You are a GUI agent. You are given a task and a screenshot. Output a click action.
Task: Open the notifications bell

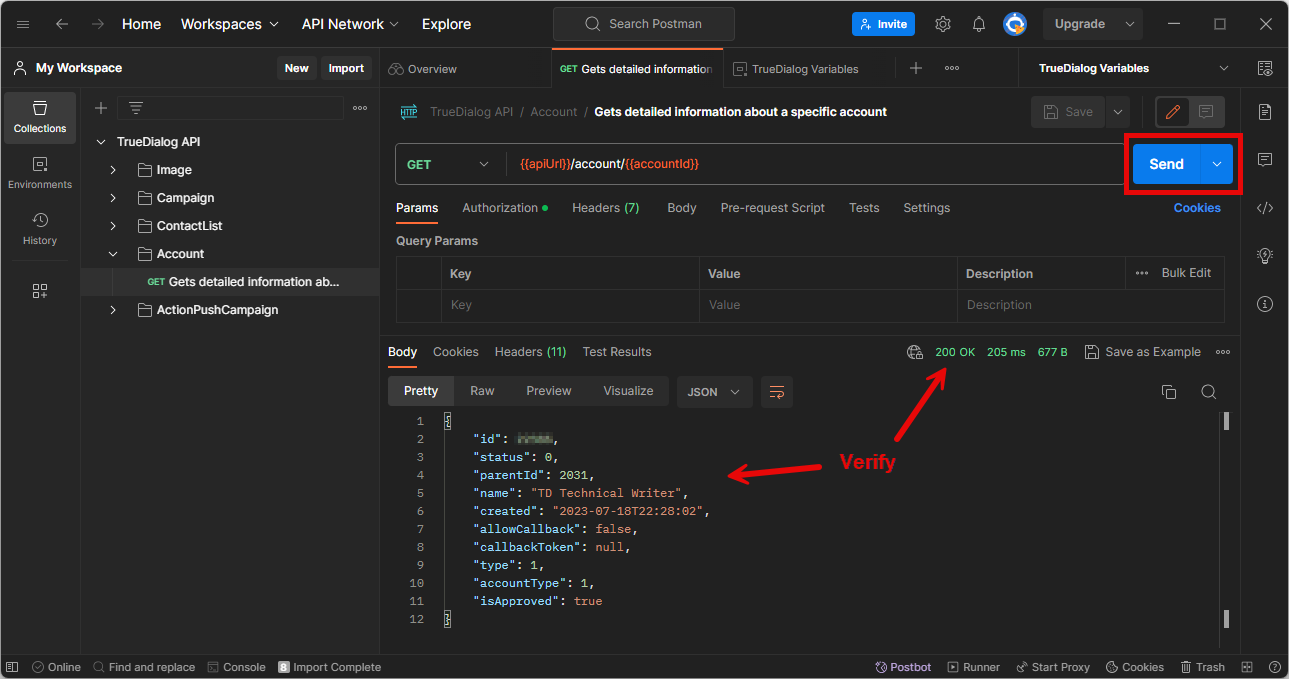(x=979, y=24)
